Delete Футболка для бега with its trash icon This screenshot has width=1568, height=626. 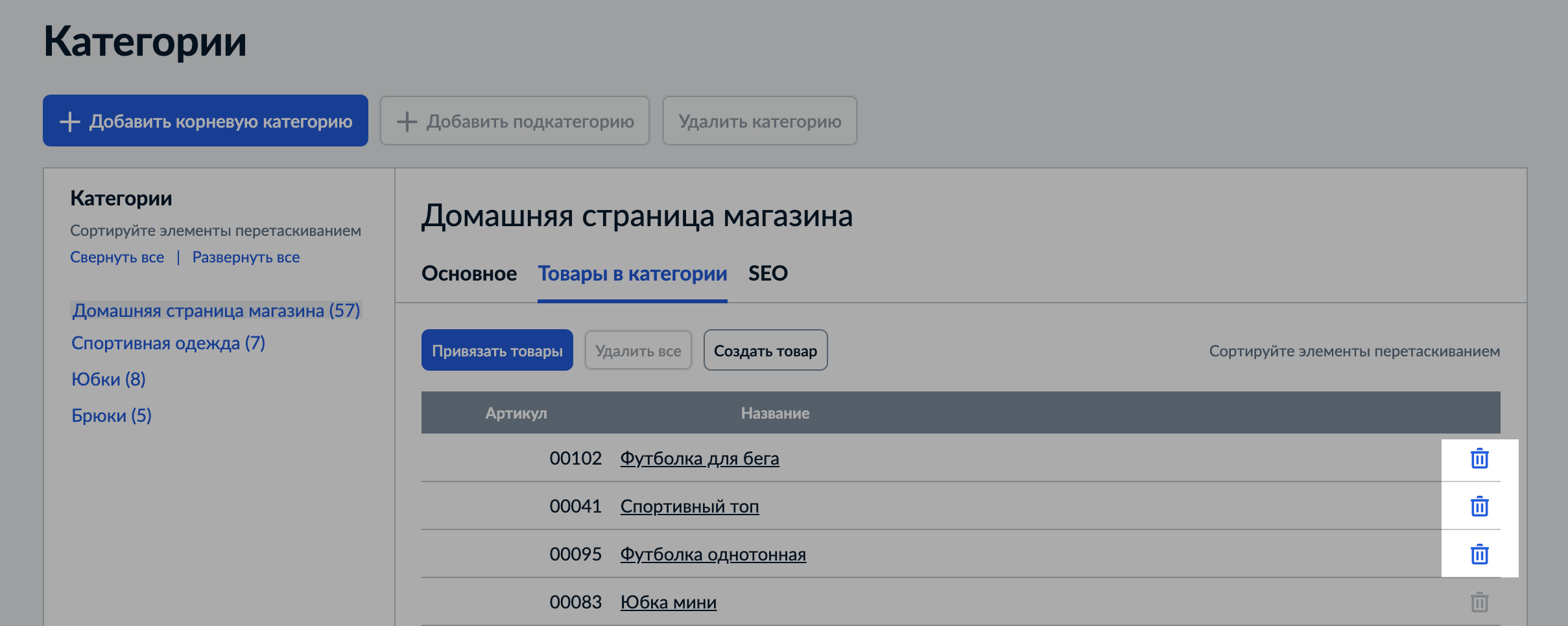click(x=1479, y=458)
